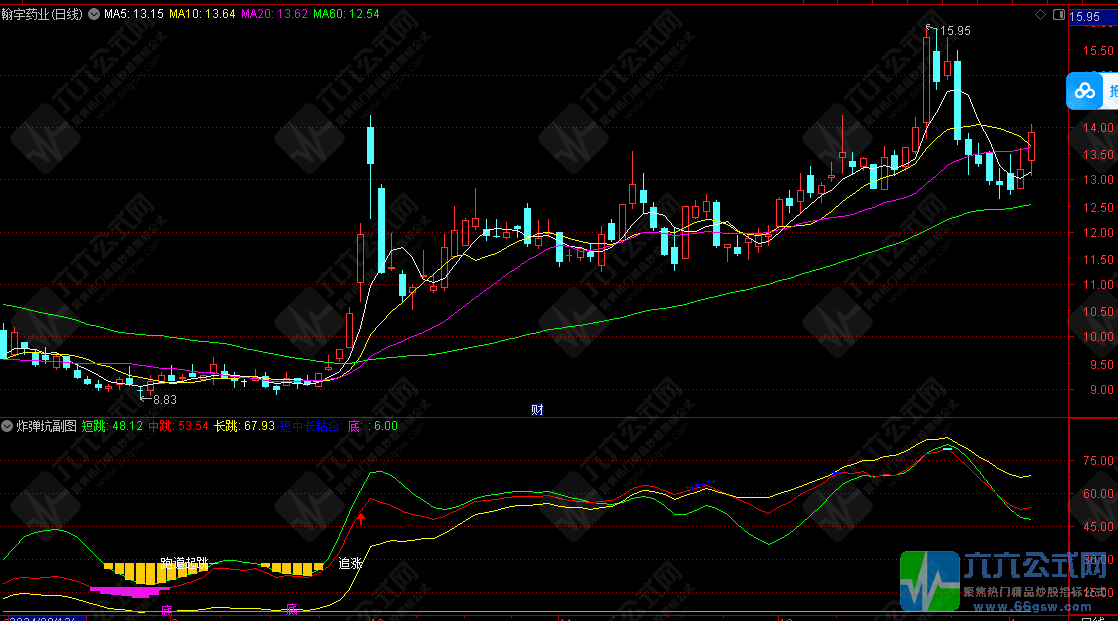Select the MA5 moving average label

[x=134, y=14]
